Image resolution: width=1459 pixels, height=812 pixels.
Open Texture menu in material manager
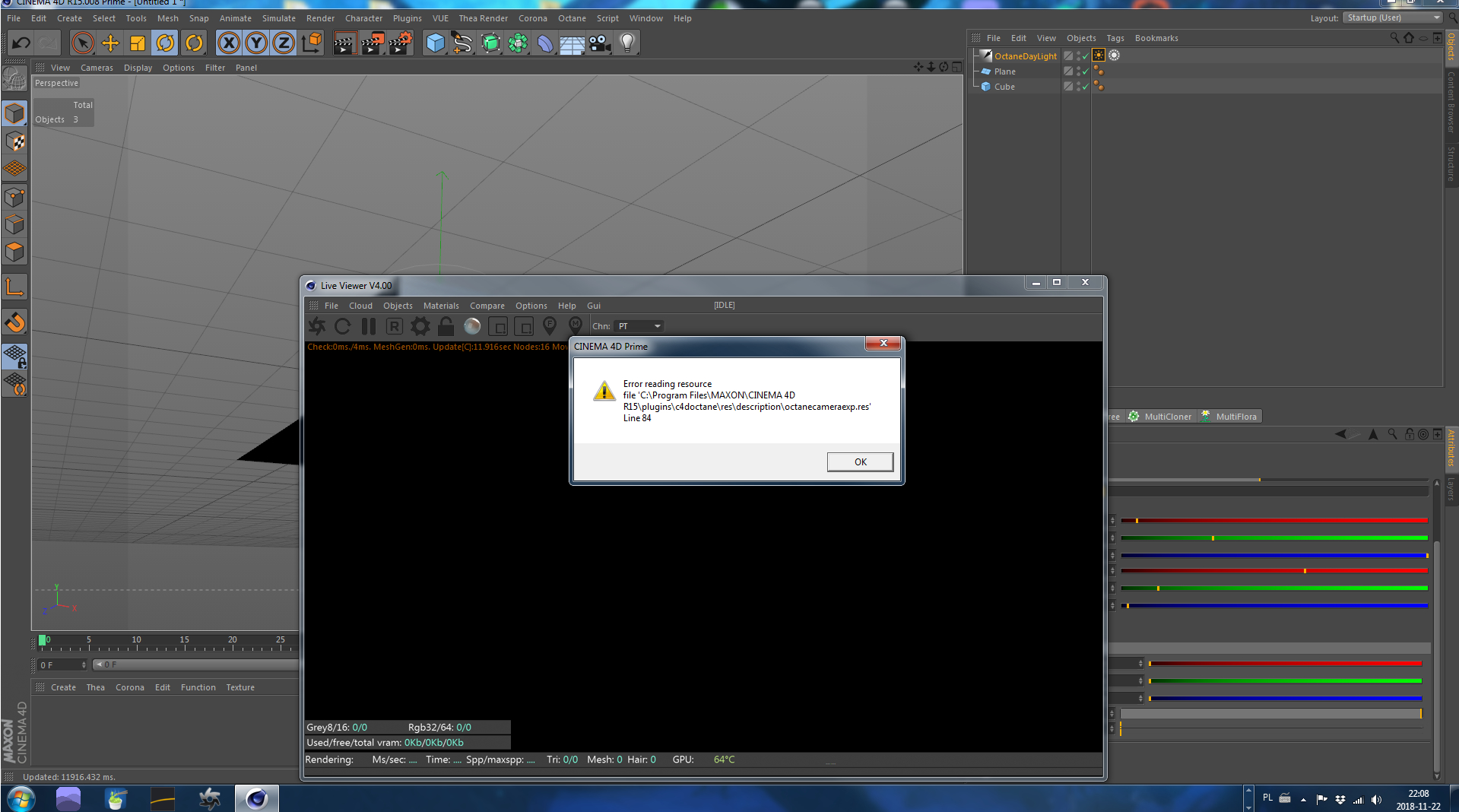tap(240, 687)
